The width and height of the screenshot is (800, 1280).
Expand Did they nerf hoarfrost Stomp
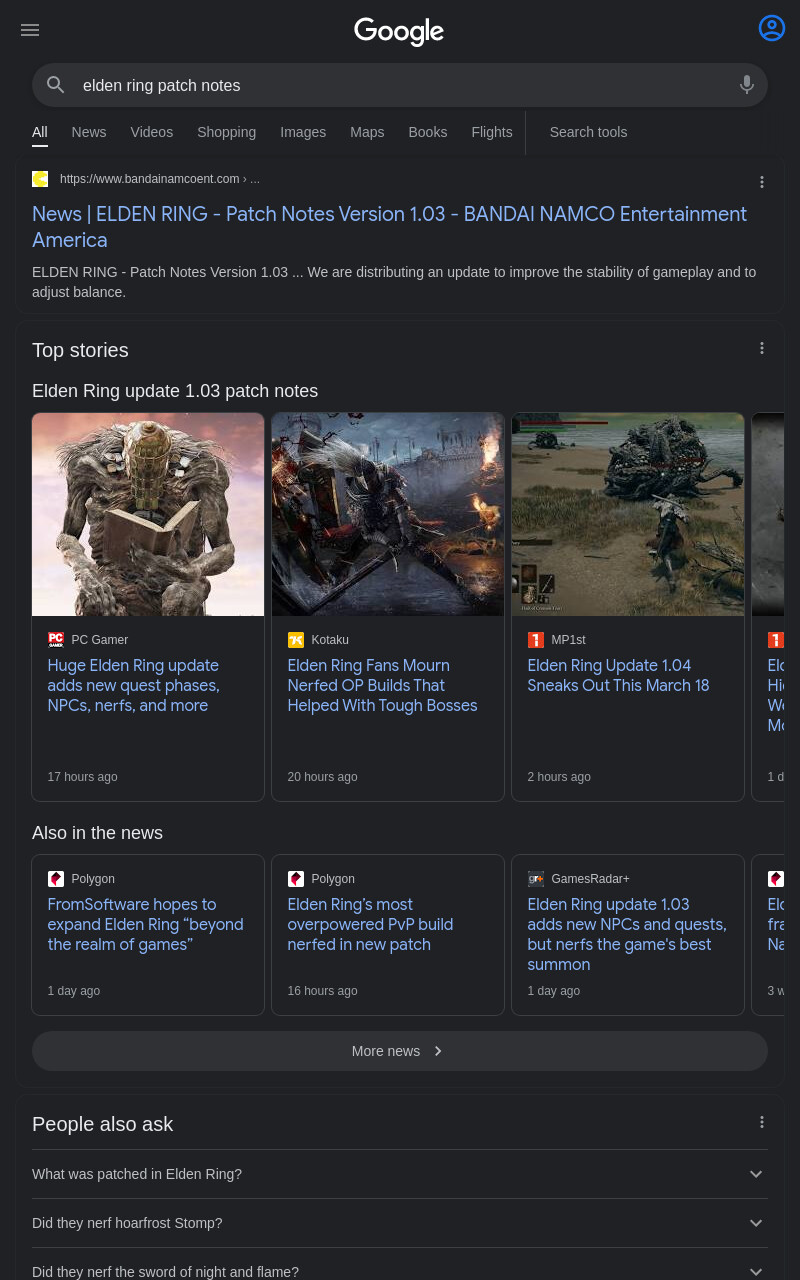pos(400,1223)
